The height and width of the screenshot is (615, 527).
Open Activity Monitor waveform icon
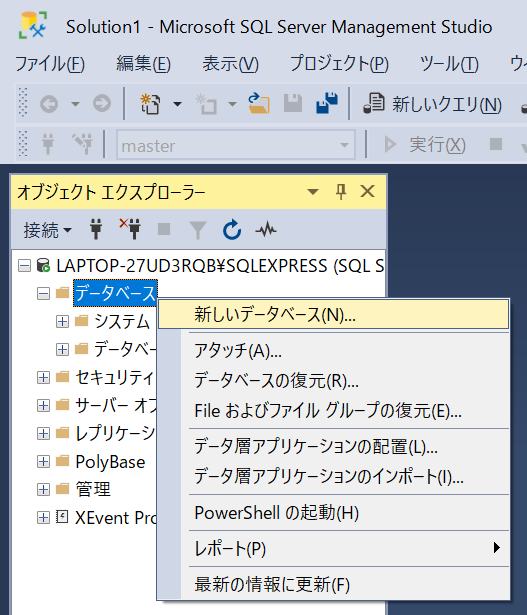(266, 229)
